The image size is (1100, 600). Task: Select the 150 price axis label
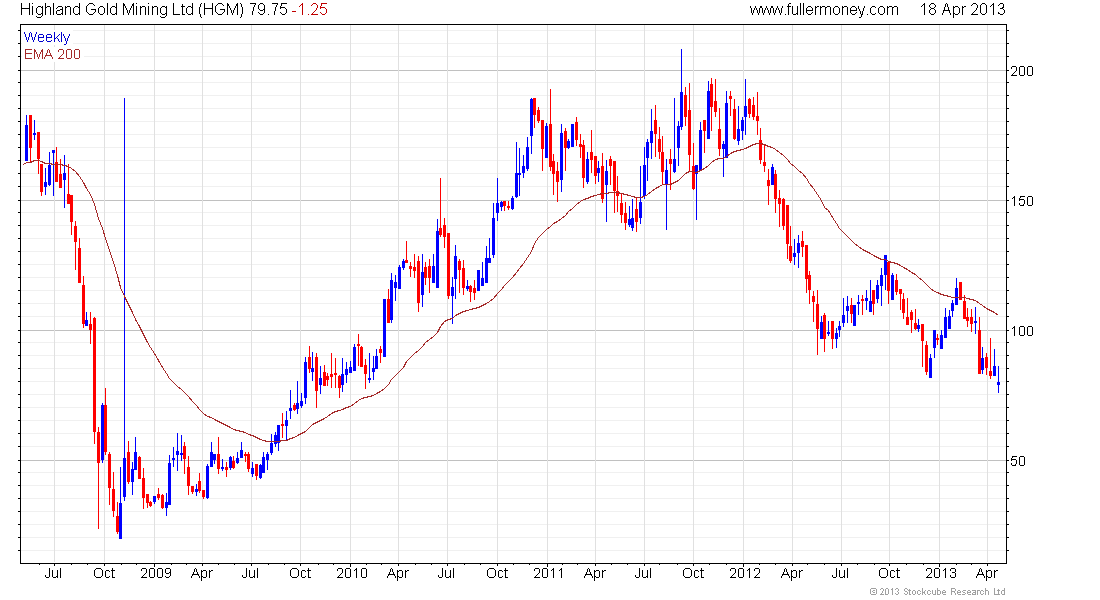click(x=1021, y=201)
